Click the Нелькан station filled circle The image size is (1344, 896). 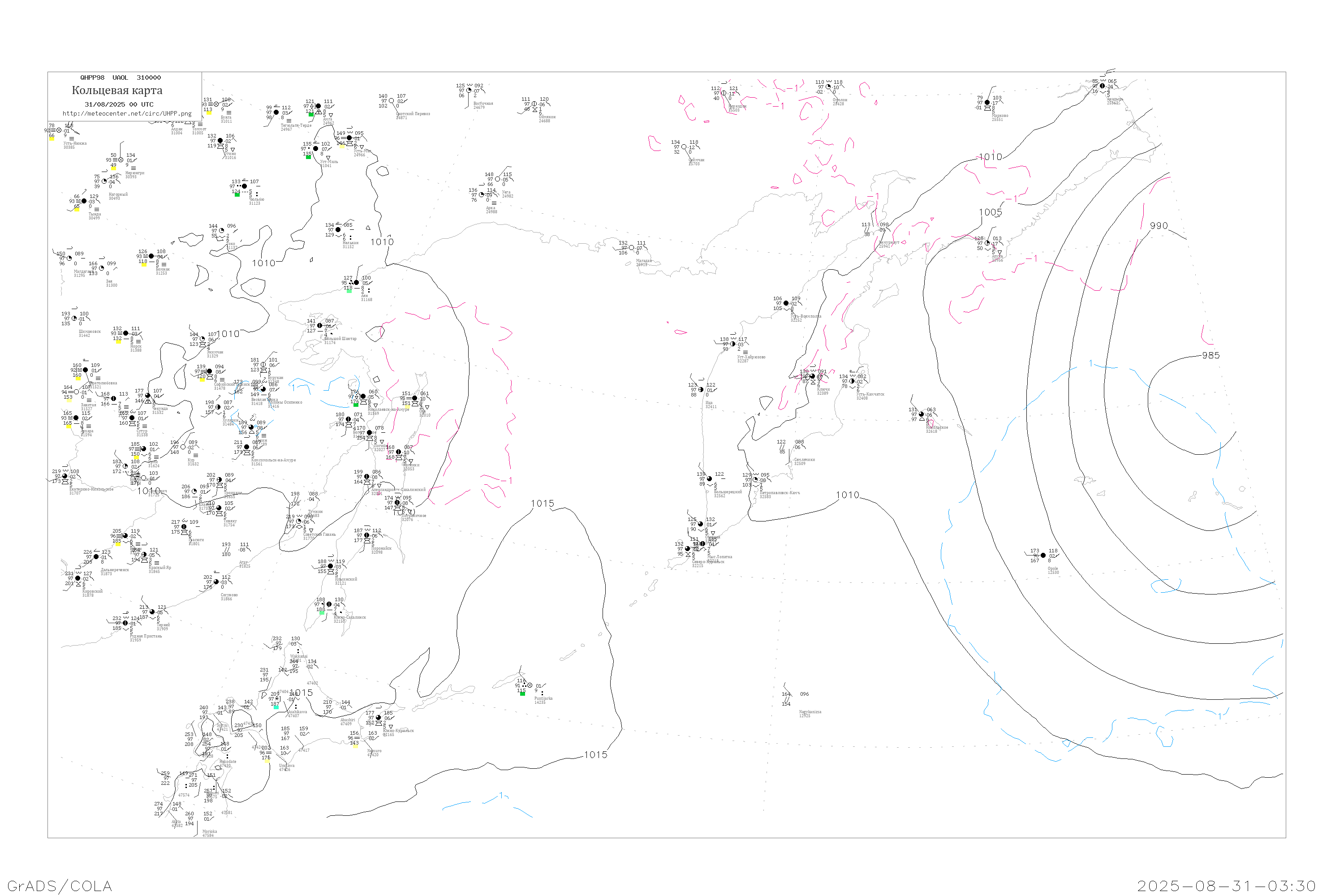tap(338, 230)
